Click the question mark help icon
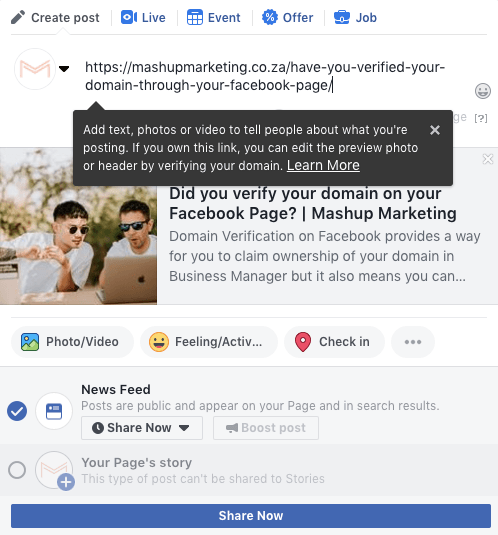Viewport: 498px width, 535px height. 481,118
